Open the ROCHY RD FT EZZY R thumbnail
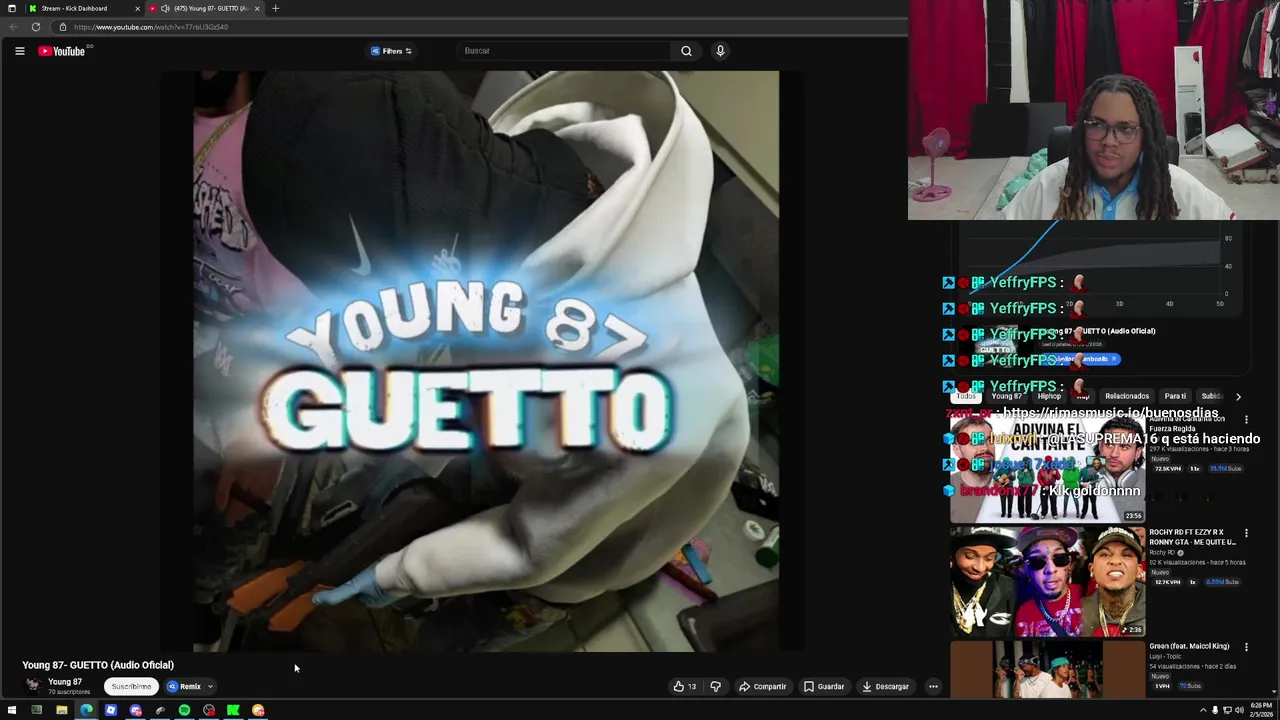 tap(1047, 582)
